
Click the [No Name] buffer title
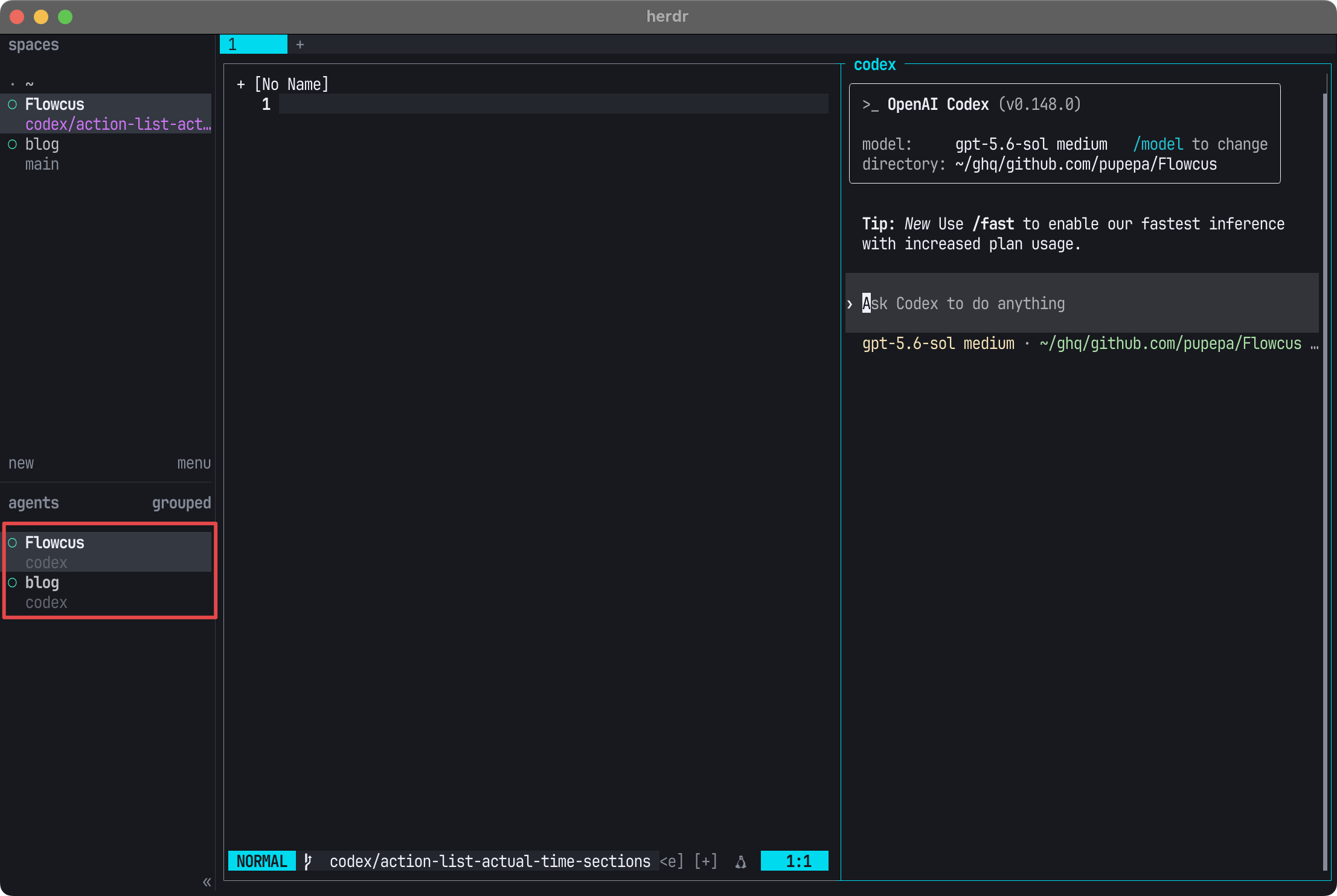tap(291, 85)
